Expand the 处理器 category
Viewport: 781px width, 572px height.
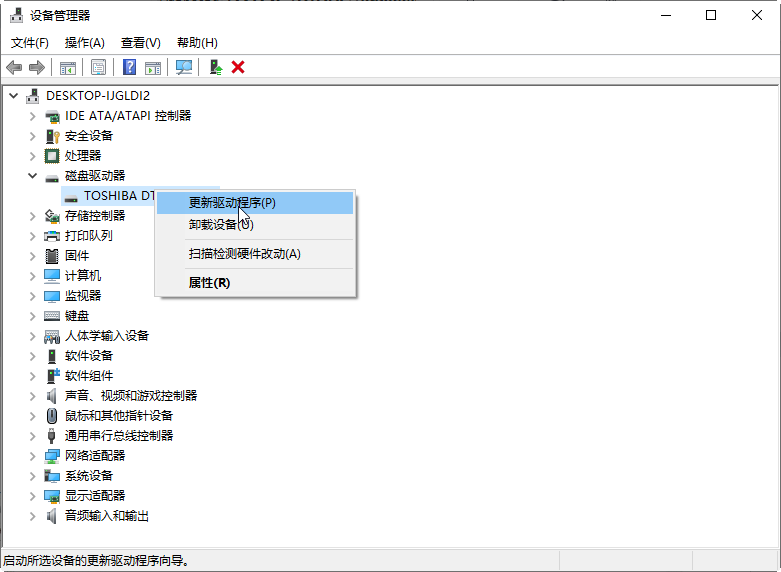[32, 156]
